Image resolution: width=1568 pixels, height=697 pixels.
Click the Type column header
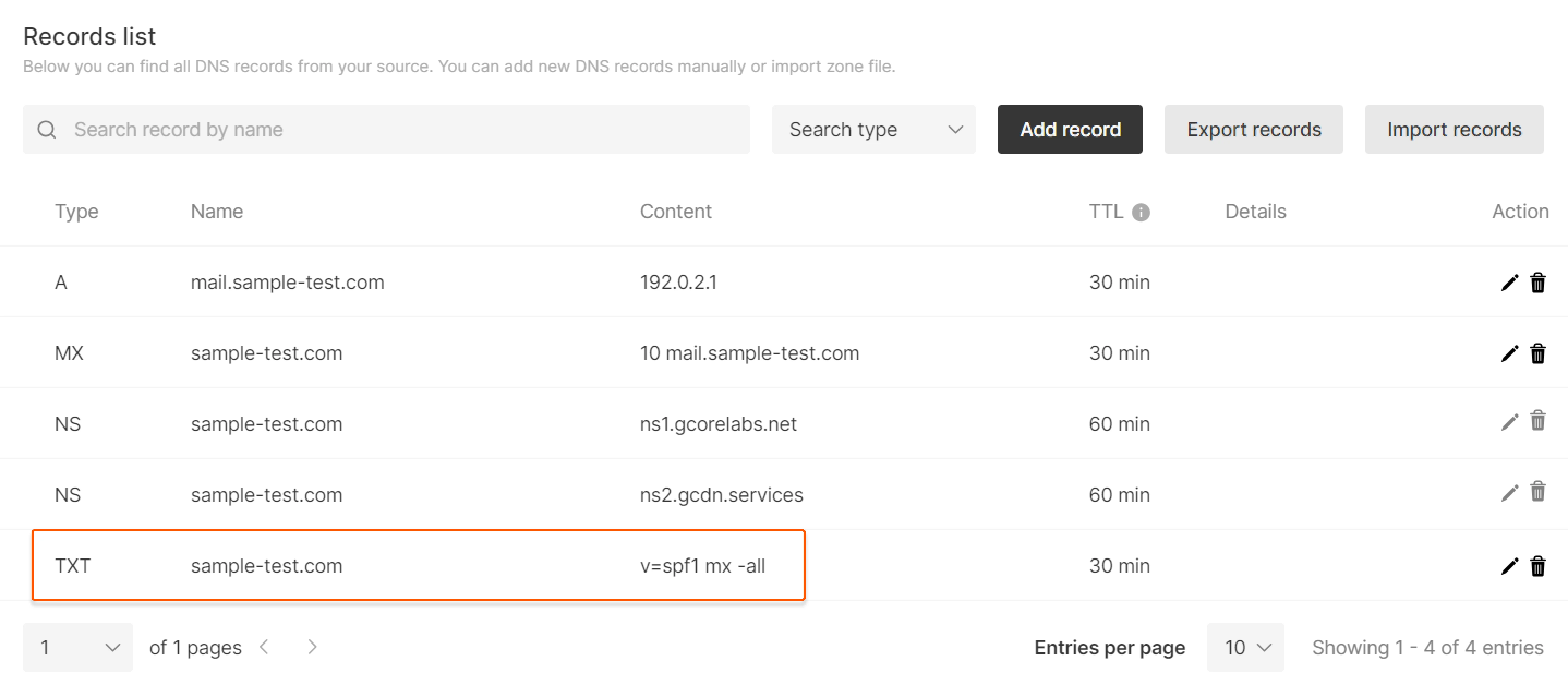click(x=76, y=212)
